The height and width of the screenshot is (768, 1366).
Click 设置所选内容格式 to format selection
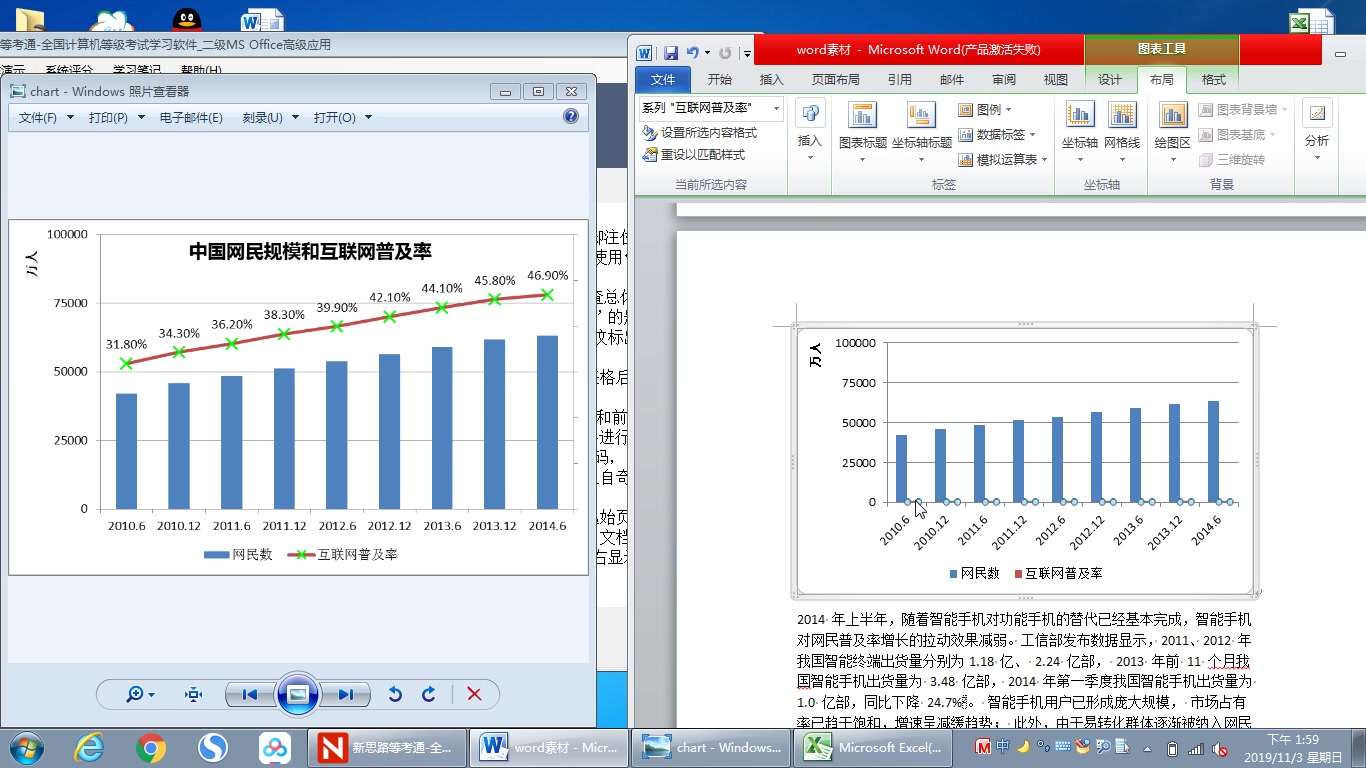pos(695,133)
